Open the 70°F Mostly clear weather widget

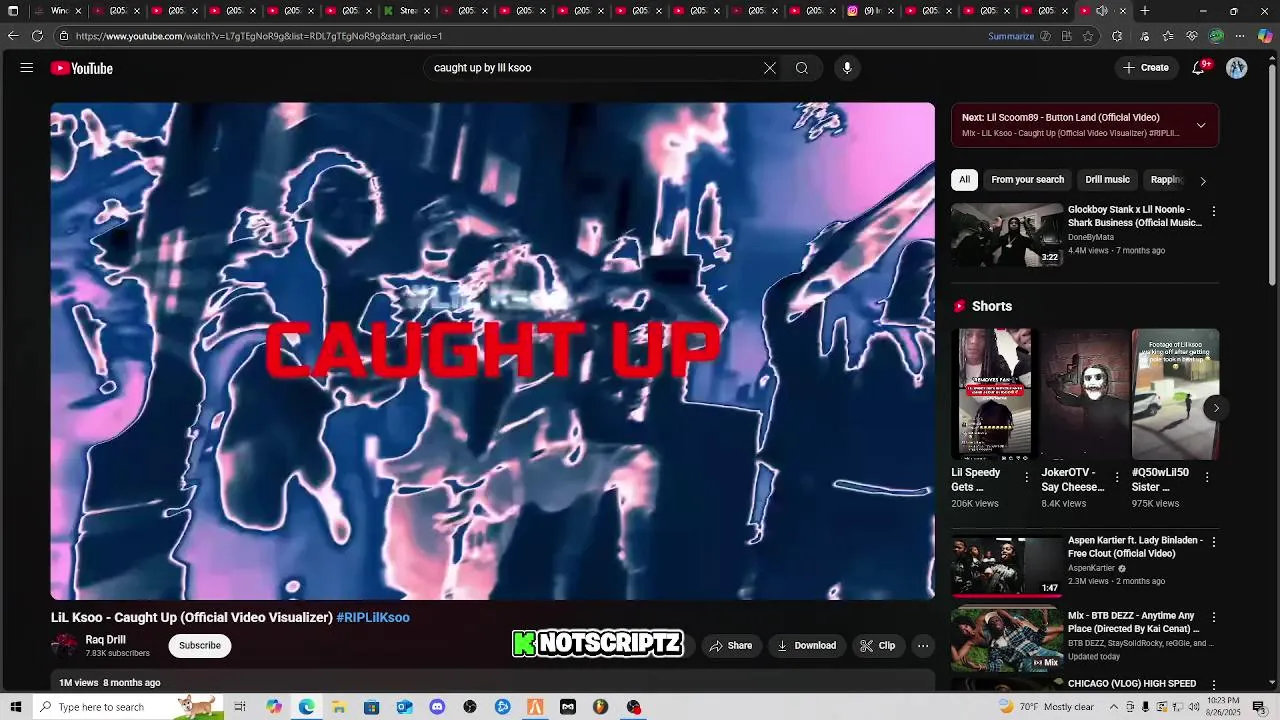pyautogui.click(x=1047, y=707)
